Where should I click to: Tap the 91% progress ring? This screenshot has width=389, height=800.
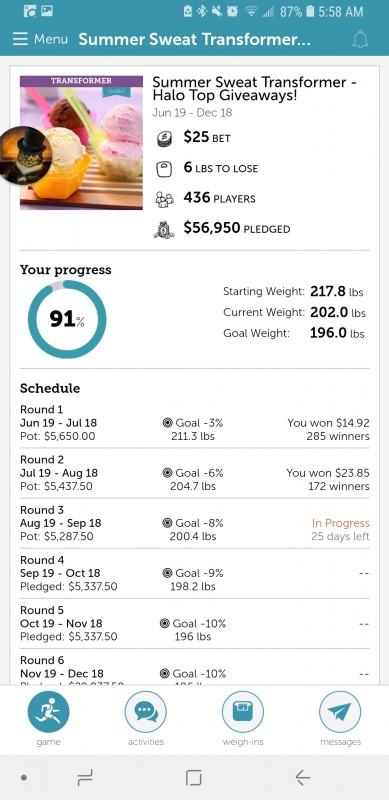click(67, 319)
